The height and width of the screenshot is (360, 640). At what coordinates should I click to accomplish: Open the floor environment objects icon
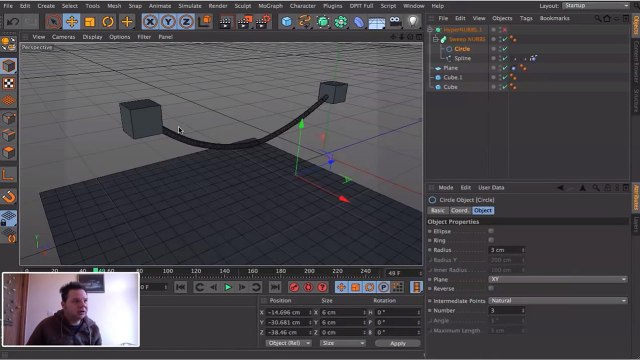(x=377, y=22)
